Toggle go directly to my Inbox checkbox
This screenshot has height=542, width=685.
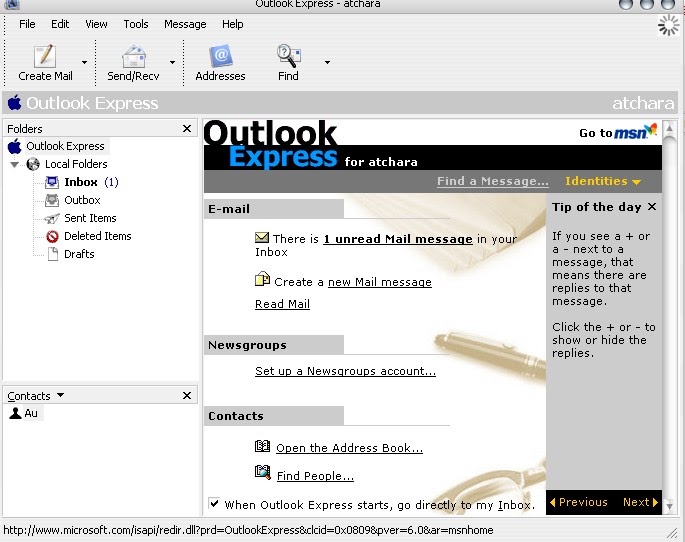point(214,504)
